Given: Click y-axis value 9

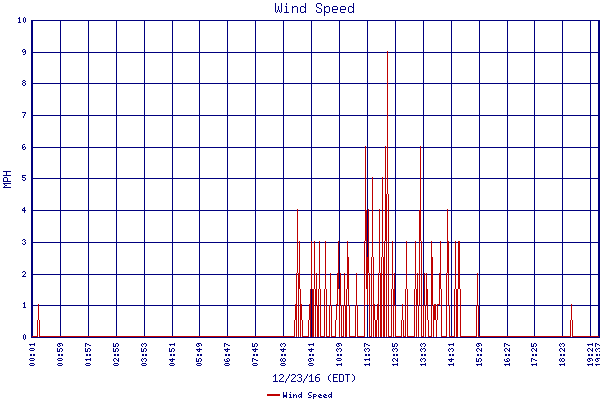Looking at the screenshot, I should coord(24,52).
